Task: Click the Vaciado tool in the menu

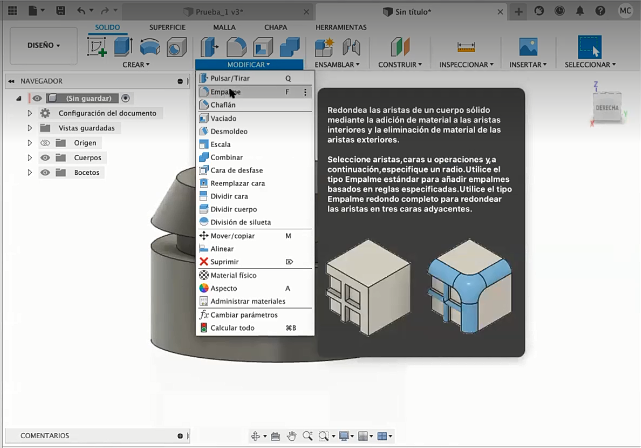Action: click(223, 118)
